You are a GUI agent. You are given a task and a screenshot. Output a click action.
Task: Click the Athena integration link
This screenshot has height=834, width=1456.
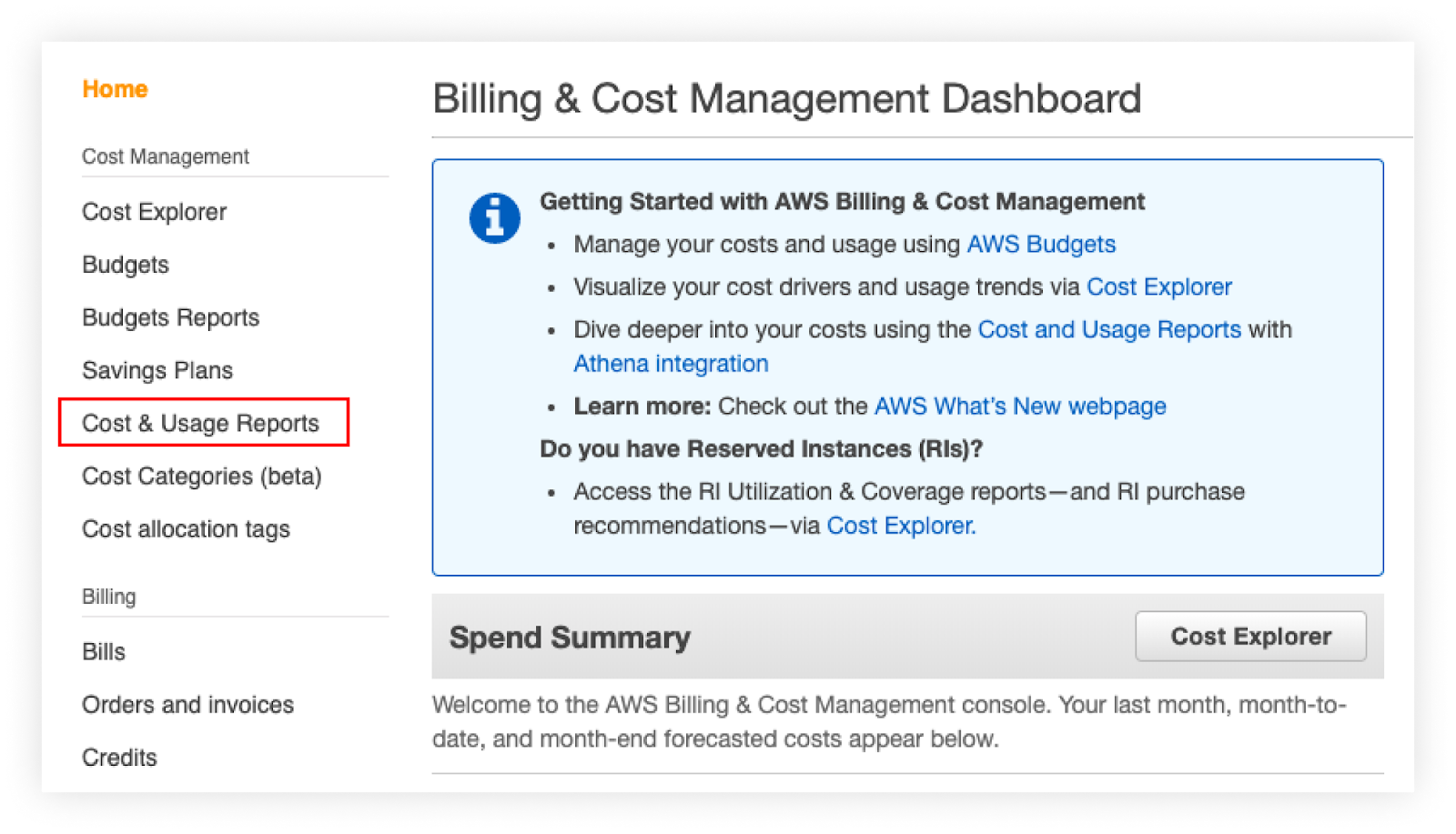tap(671, 364)
